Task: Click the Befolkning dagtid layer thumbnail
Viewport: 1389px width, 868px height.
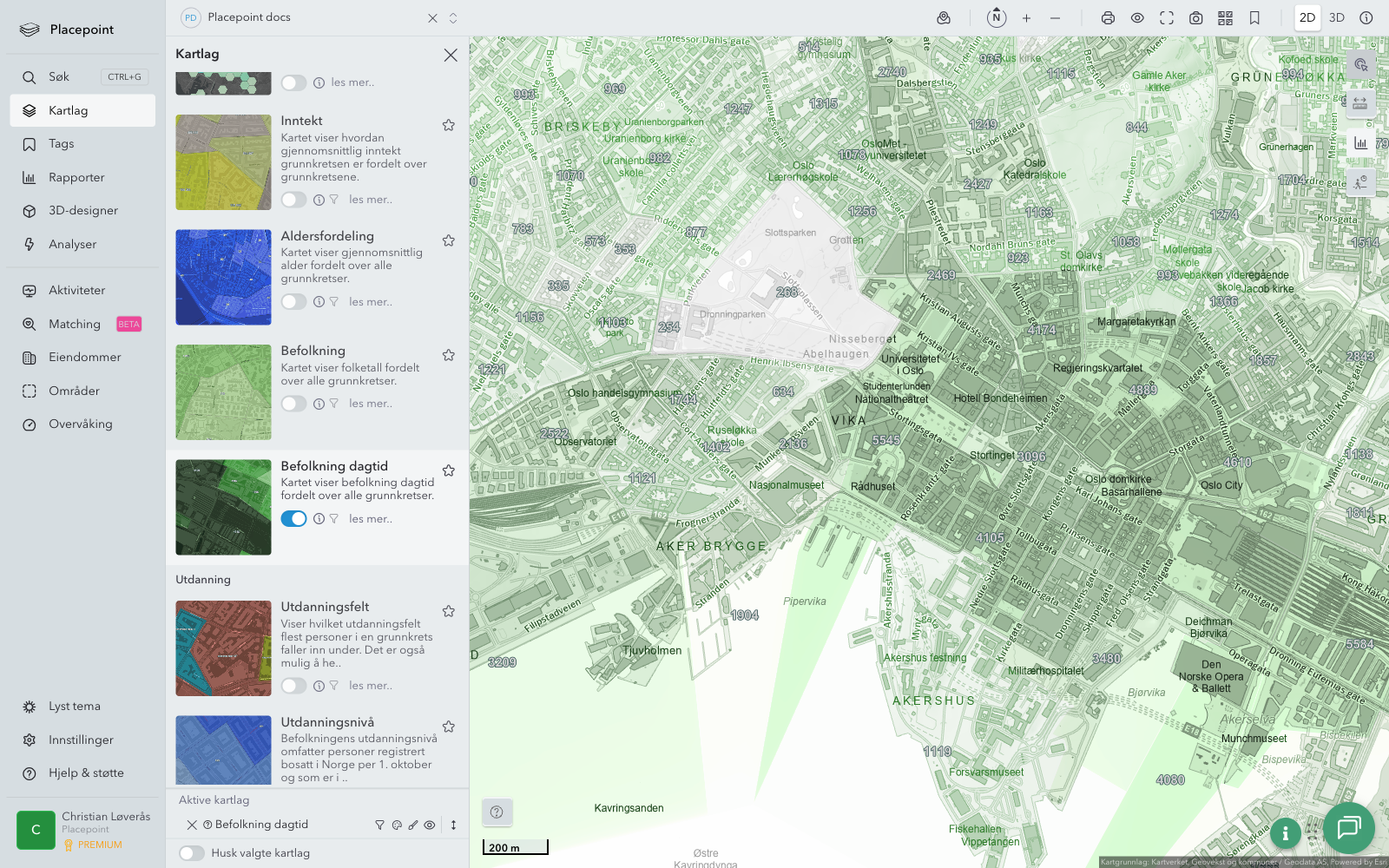Action: click(223, 508)
